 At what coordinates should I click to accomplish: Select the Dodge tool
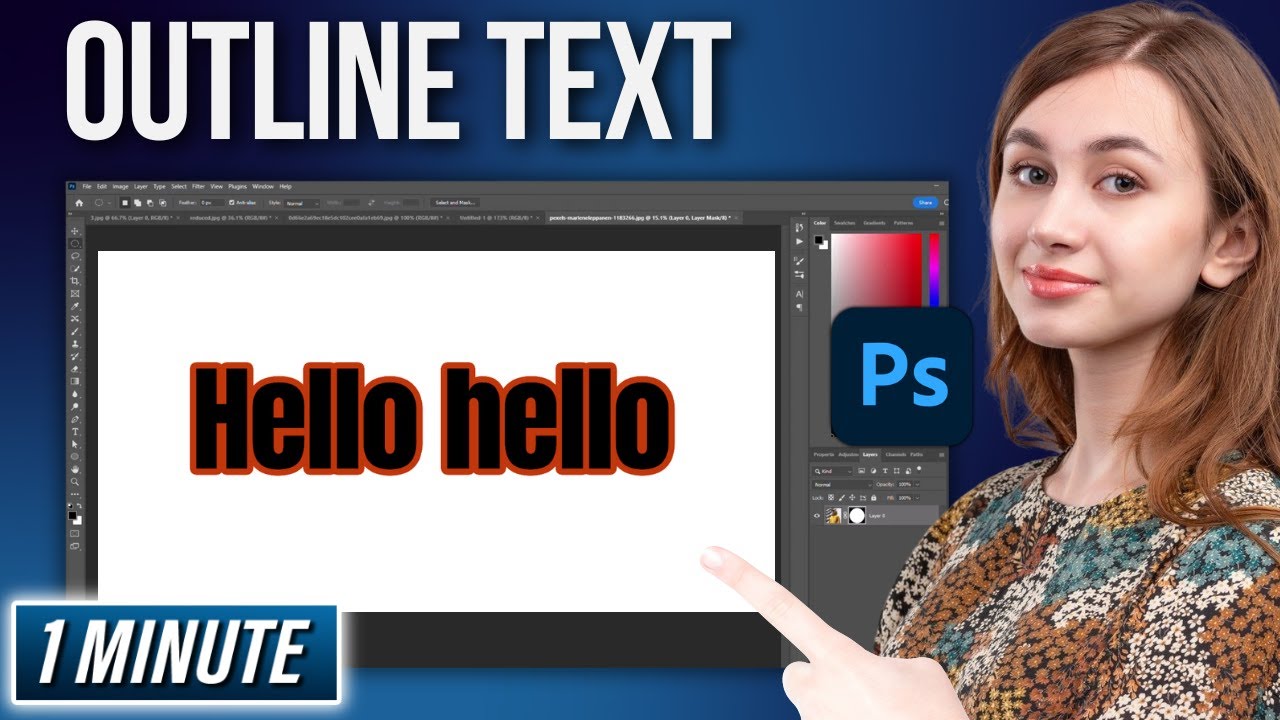74,407
